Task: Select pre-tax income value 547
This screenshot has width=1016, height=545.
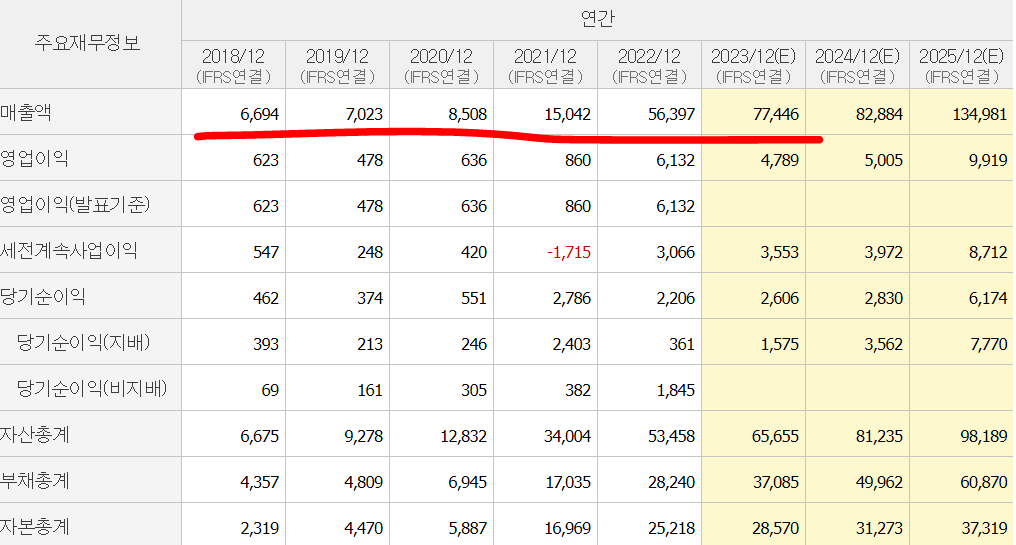Action: coord(266,252)
